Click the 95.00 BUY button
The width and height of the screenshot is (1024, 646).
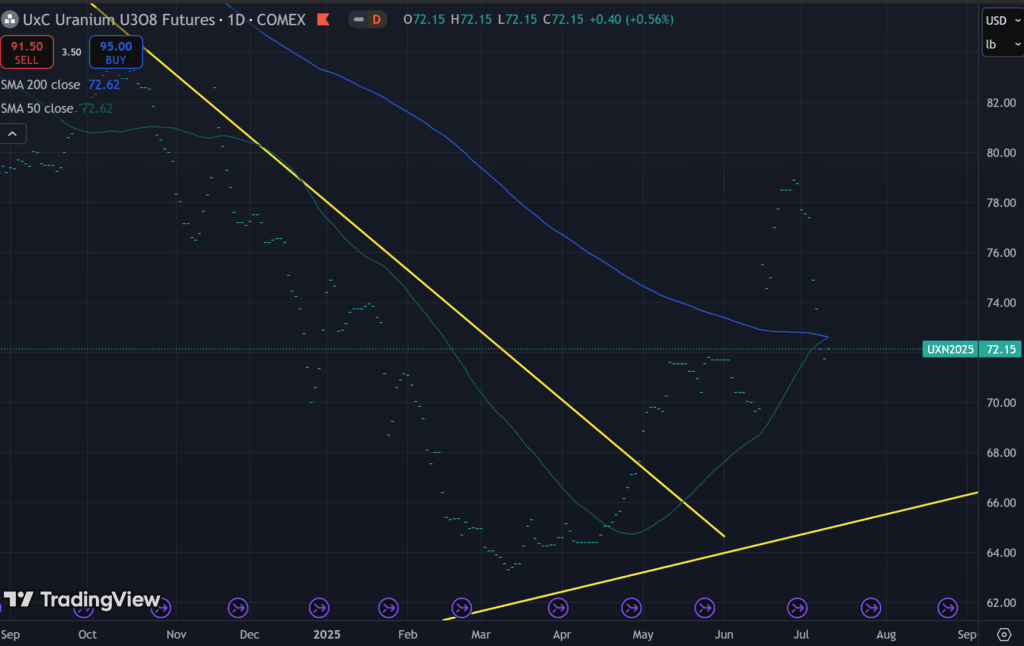point(116,52)
